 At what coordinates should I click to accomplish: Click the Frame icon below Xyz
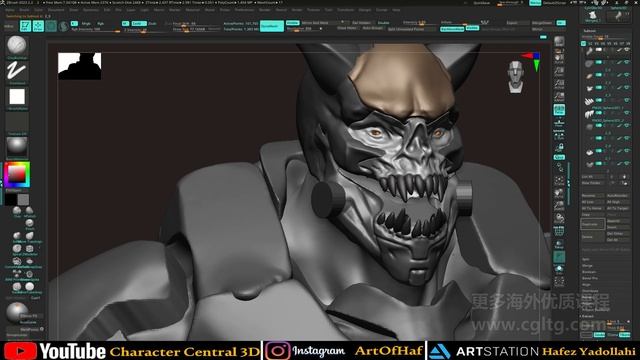pos(559,180)
